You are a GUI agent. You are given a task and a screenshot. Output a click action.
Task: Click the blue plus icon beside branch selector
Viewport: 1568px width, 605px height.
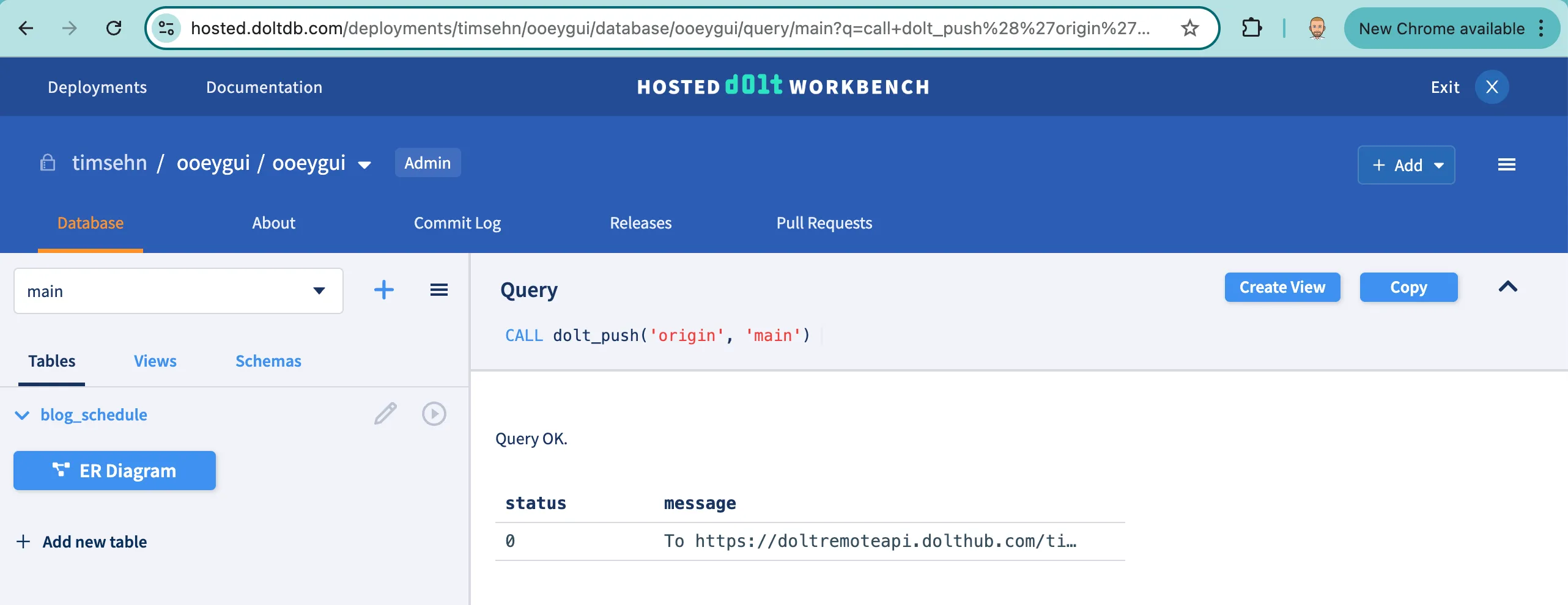(x=383, y=290)
